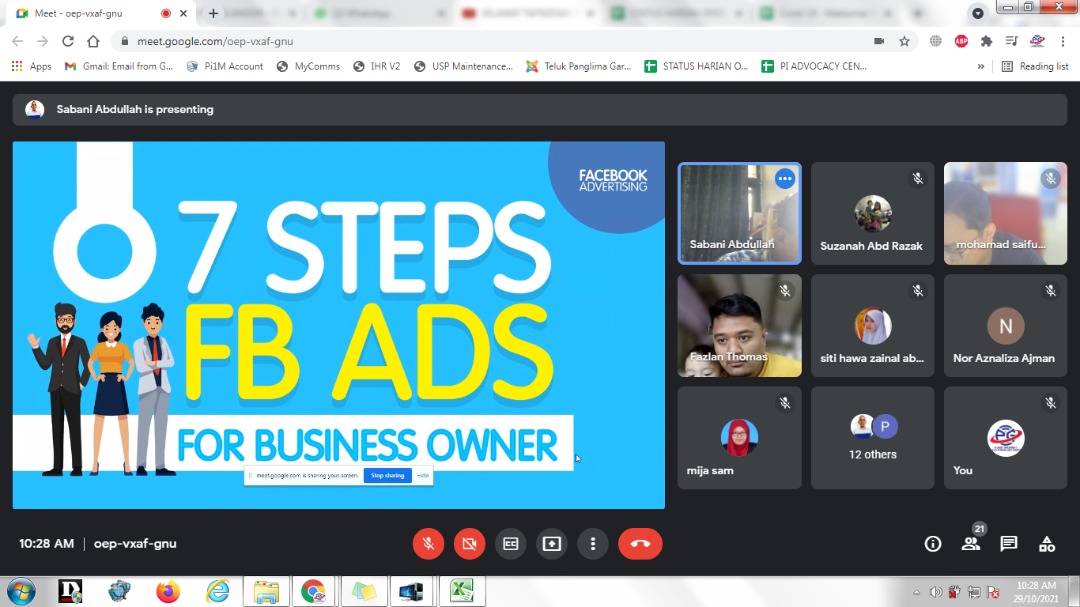Click the Present now screen-share icon
Viewport: 1080px width, 607px height.
coord(552,544)
